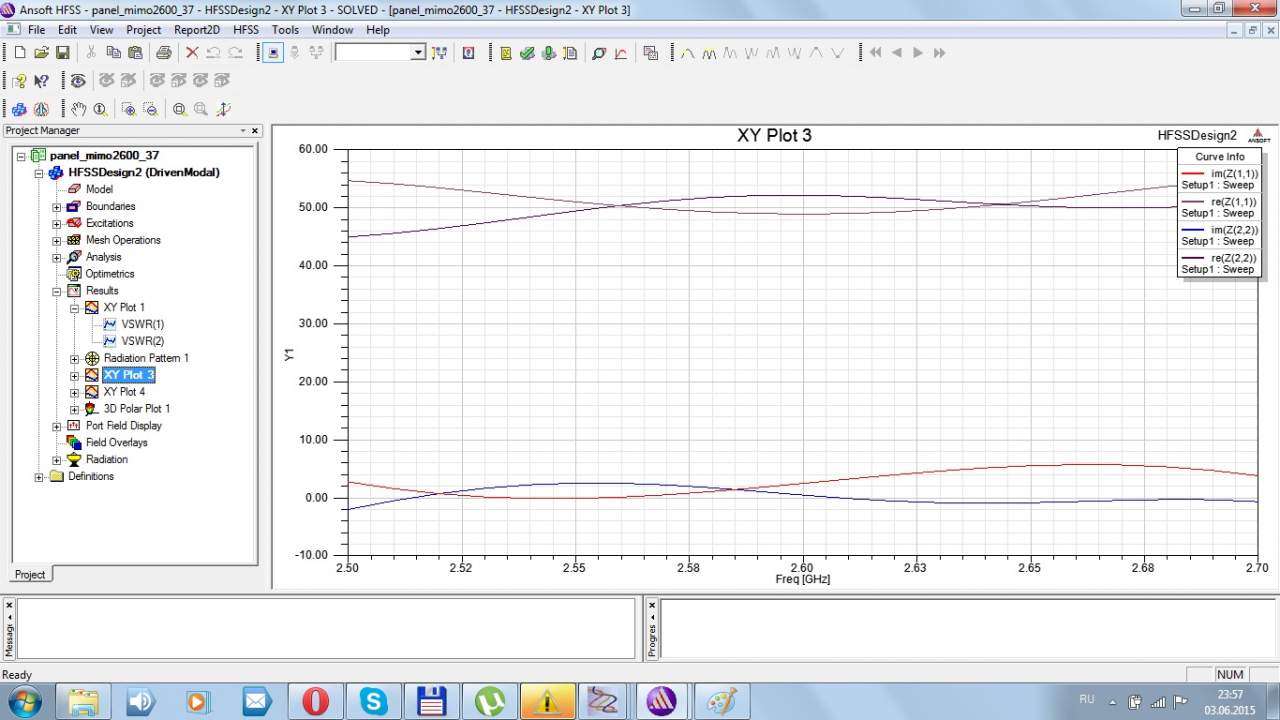Expand the Boundaries tree node
The height and width of the screenshot is (720, 1280).
57,207
